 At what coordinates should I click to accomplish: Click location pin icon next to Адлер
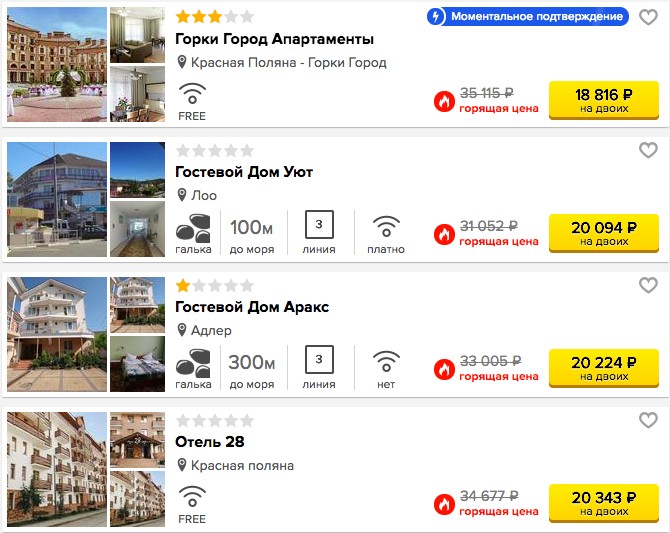(182, 330)
